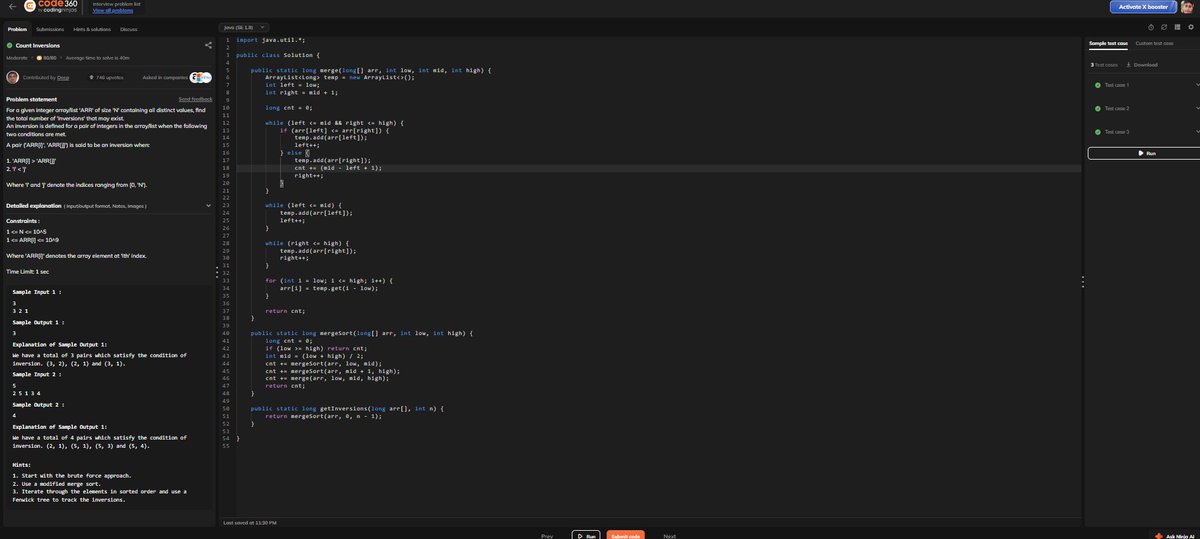Image resolution: width=1200 pixels, height=539 pixels.
Task: Click the bottom bar Run button
Action: pyautogui.click(x=586, y=536)
